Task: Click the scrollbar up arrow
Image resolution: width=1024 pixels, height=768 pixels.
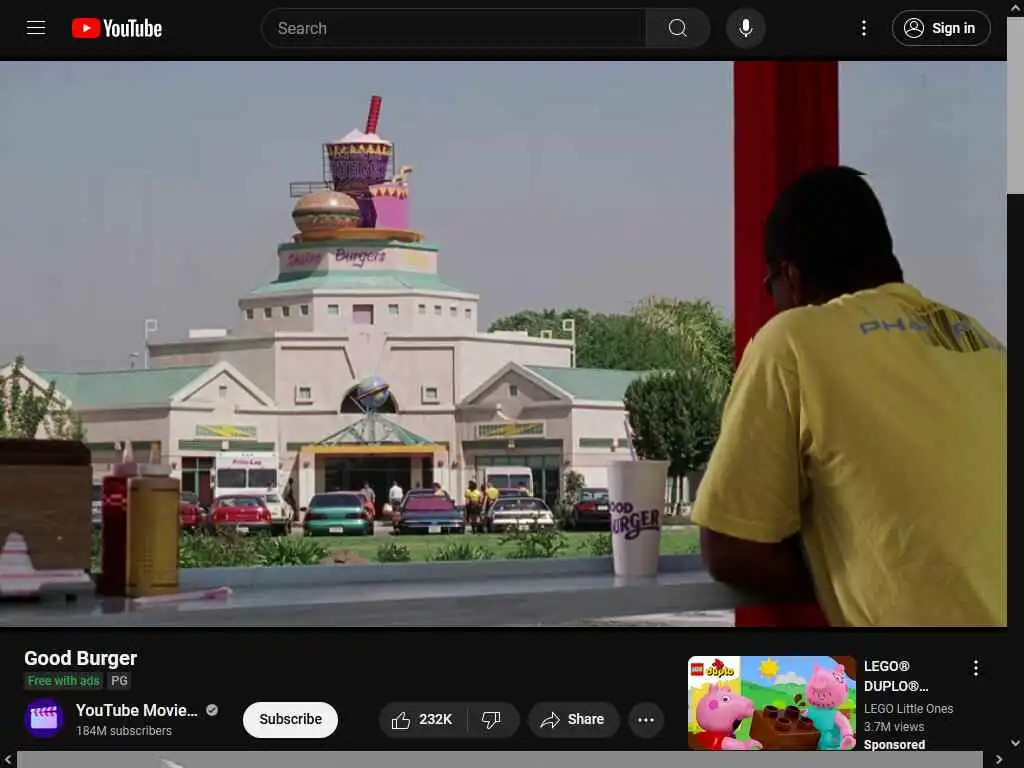Action: [x=1016, y=8]
